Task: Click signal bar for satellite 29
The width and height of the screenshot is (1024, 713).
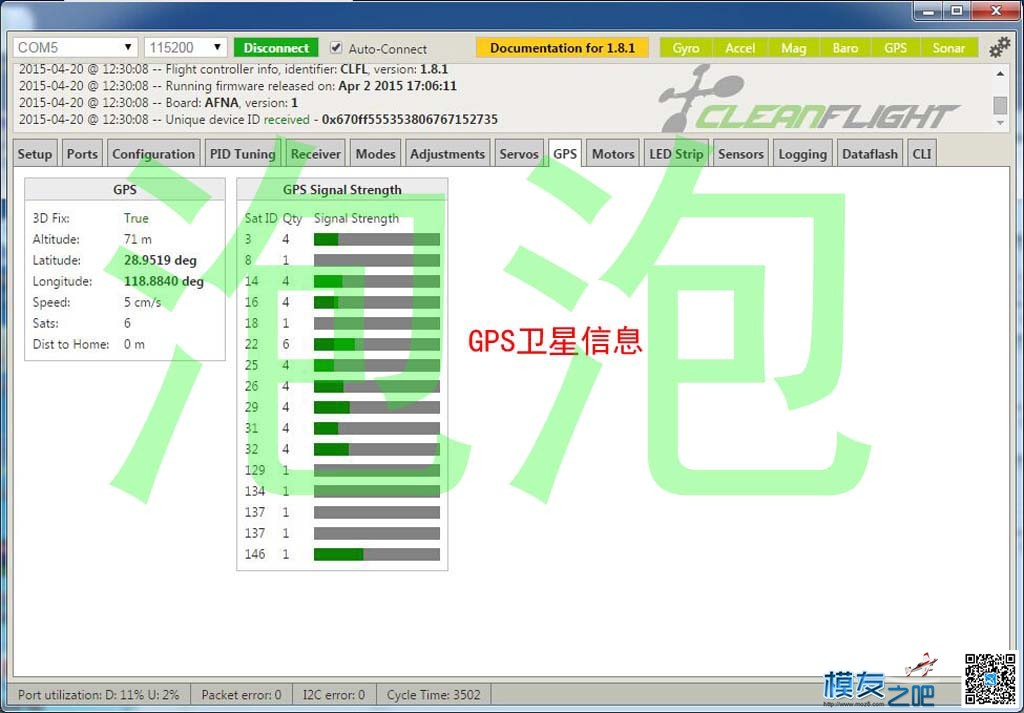Action: [x=377, y=407]
